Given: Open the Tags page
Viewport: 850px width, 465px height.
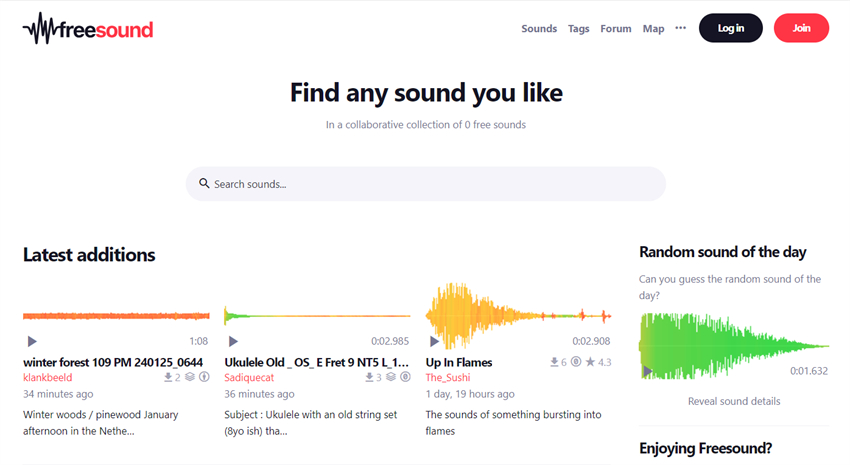Looking at the screenshot, I should 578,29.
